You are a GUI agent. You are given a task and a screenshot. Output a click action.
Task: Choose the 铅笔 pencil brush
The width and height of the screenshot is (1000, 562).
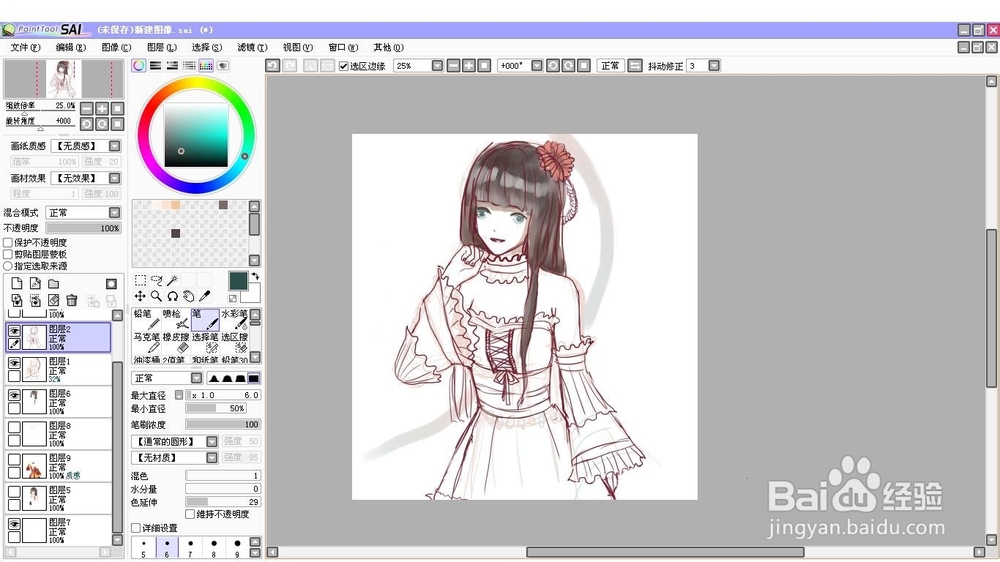pyautogui.click(x=145, y=320)
